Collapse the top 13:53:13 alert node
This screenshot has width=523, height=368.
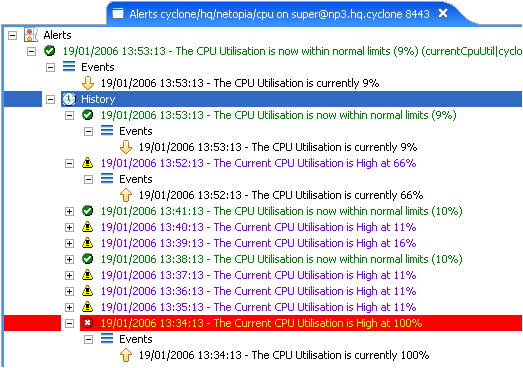(31, 51)
